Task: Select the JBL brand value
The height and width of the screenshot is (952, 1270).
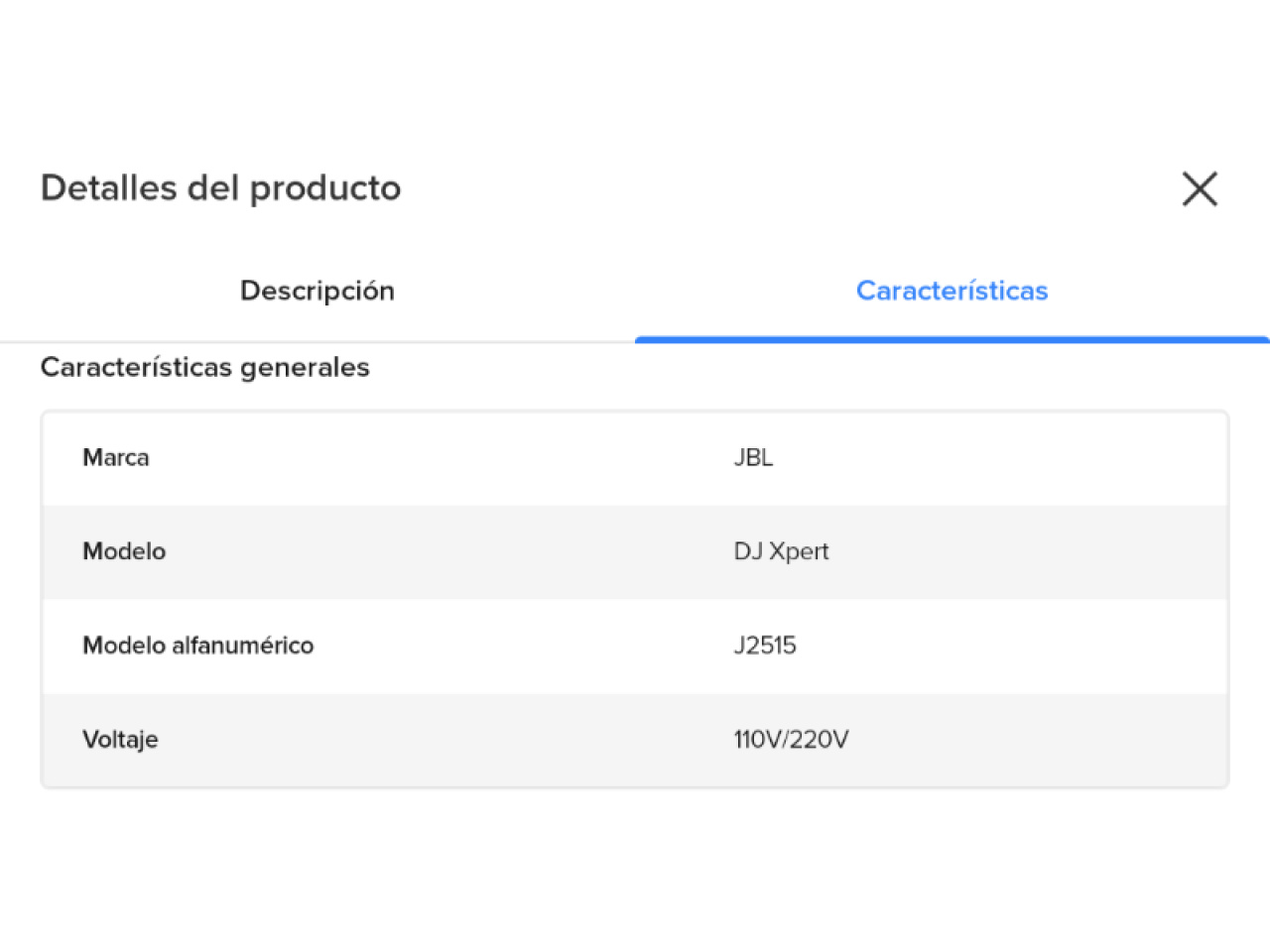Action: (753, 457)
